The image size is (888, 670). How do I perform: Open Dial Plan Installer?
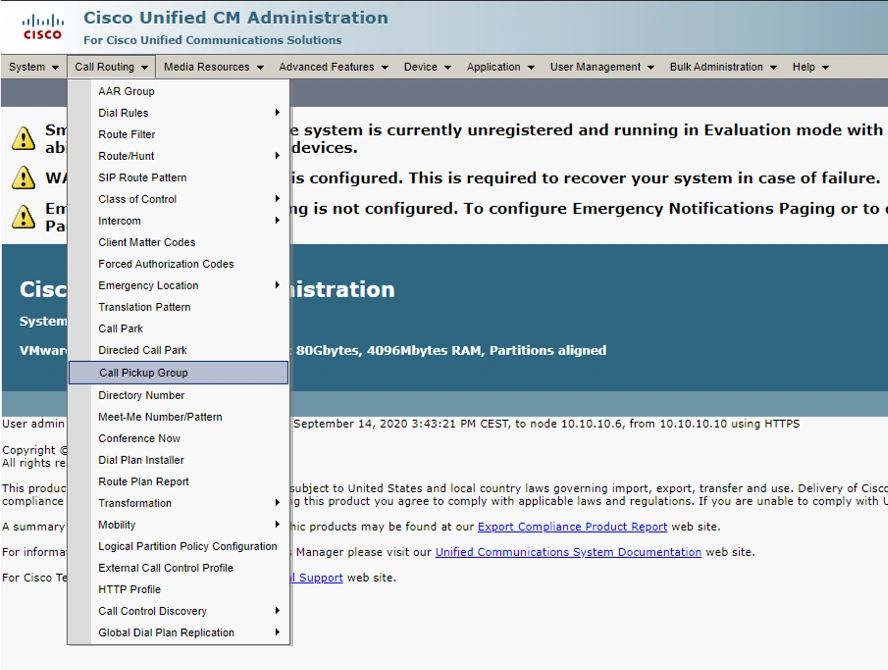[178, 460]
